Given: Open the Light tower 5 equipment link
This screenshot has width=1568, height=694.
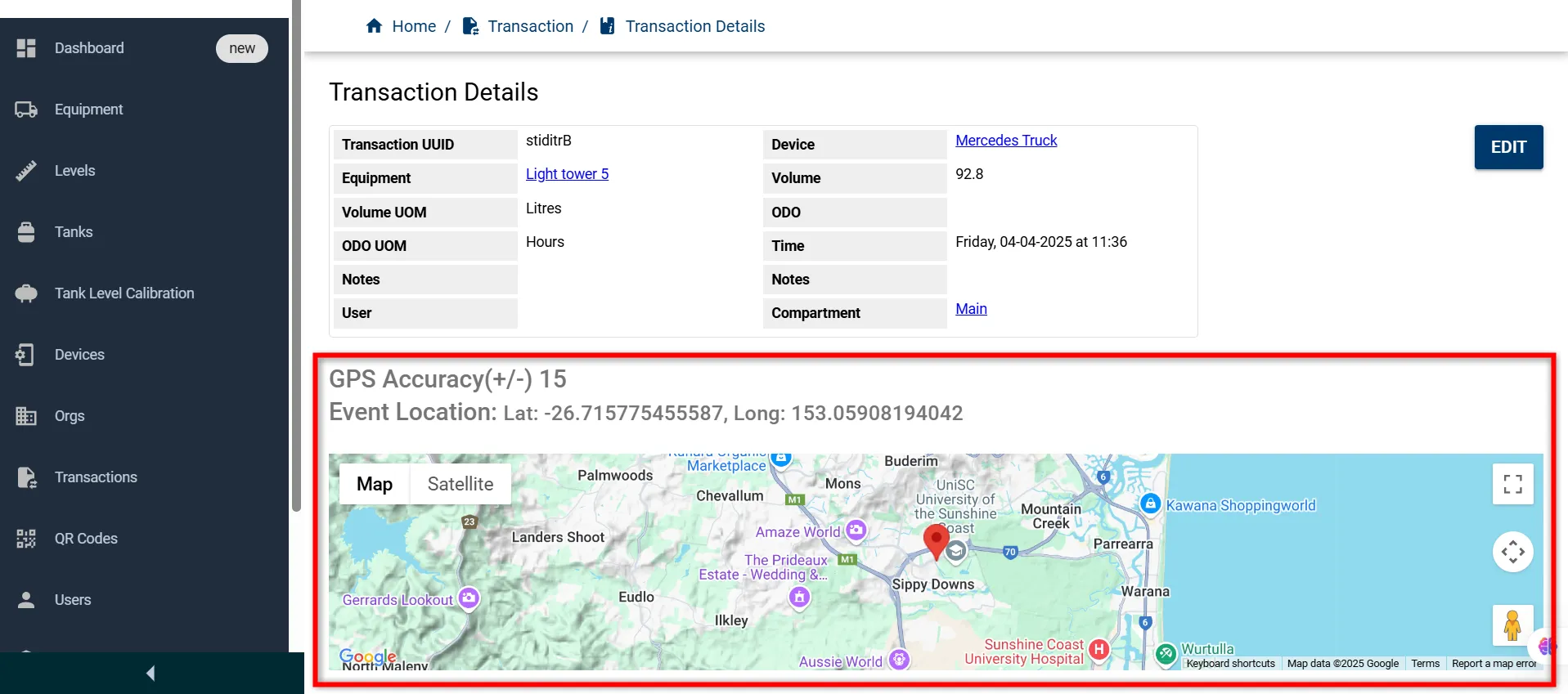Looking at the screenshot, I should 567,174.
